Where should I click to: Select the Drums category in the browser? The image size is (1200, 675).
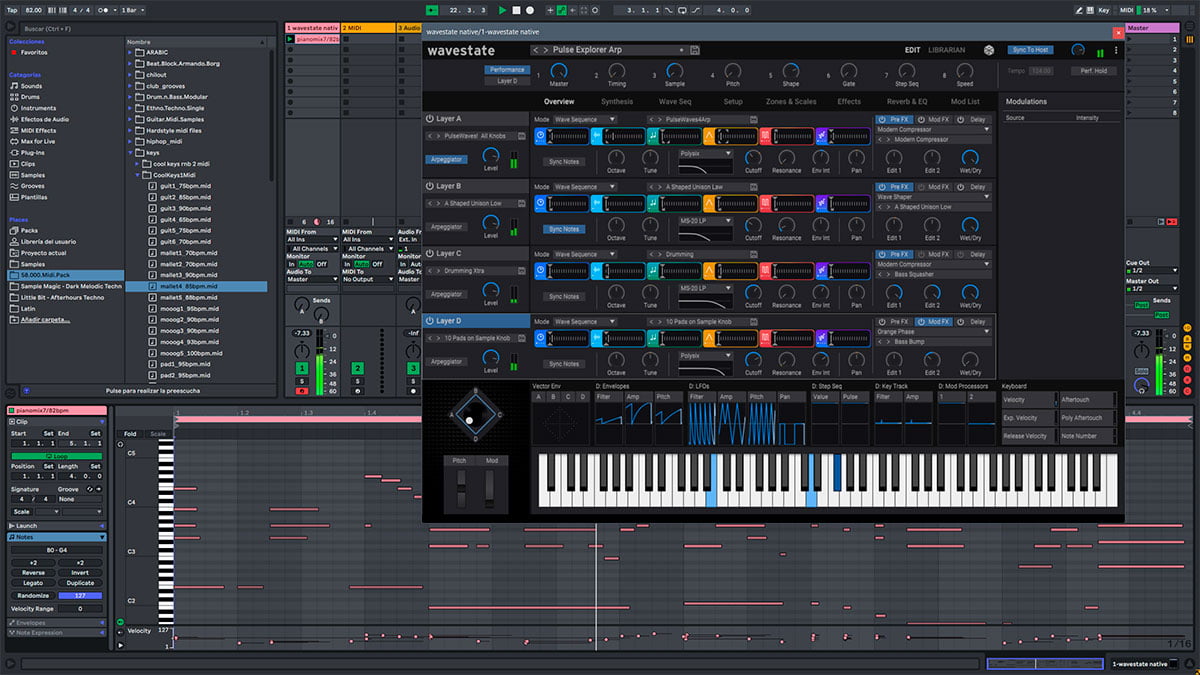pyautogui.click(x=31, y=97)
